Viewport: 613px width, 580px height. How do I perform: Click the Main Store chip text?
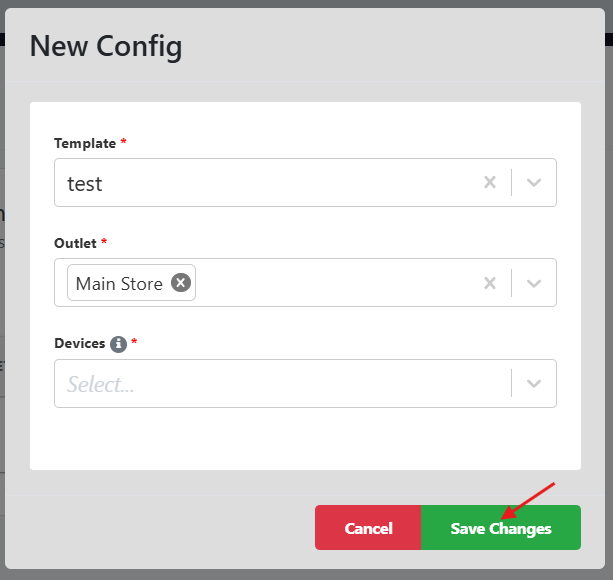tap(119, 284)
